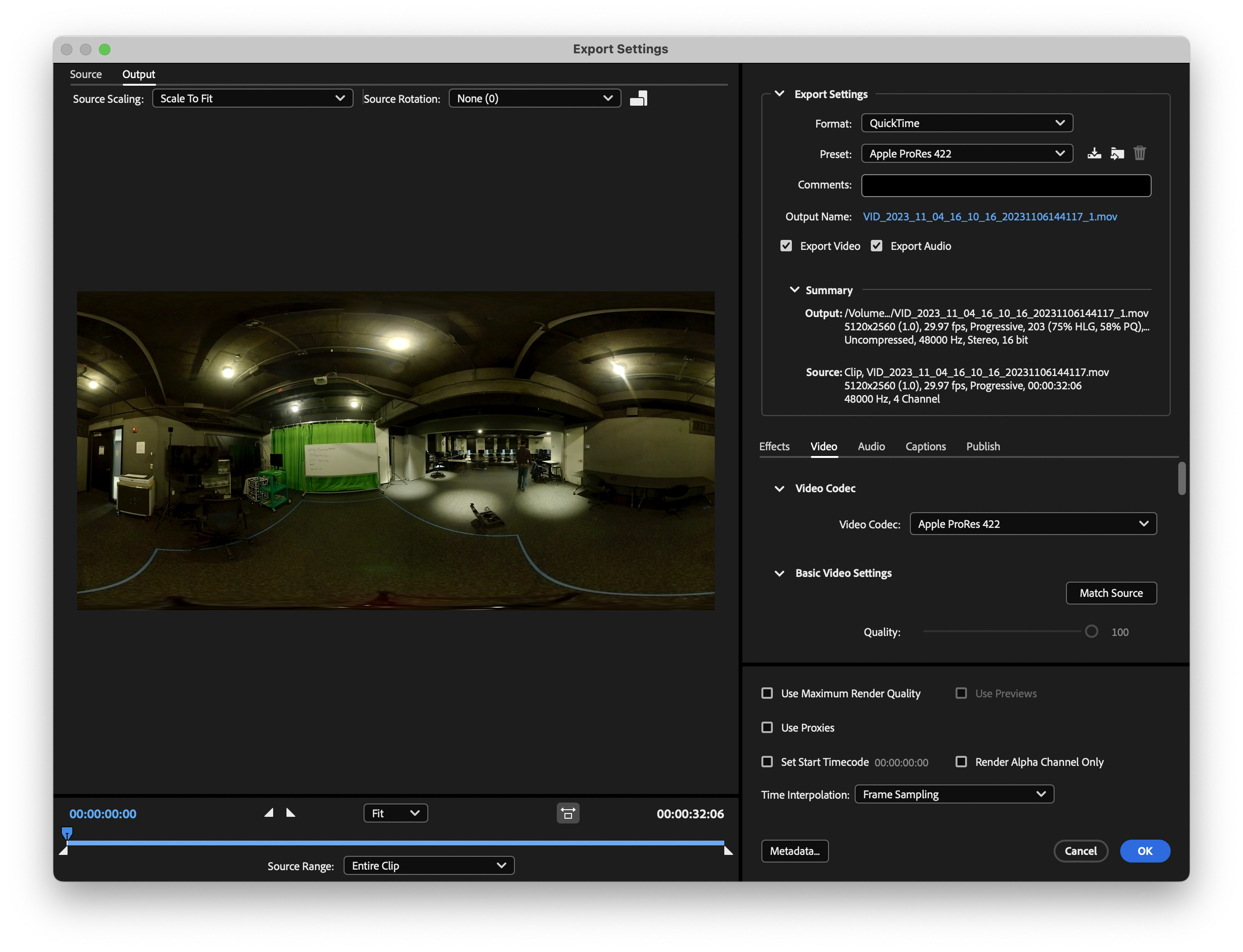Click the current timecode 00:00:00:00
This screenshot has height=952, width=1243.
click(102, 814)
